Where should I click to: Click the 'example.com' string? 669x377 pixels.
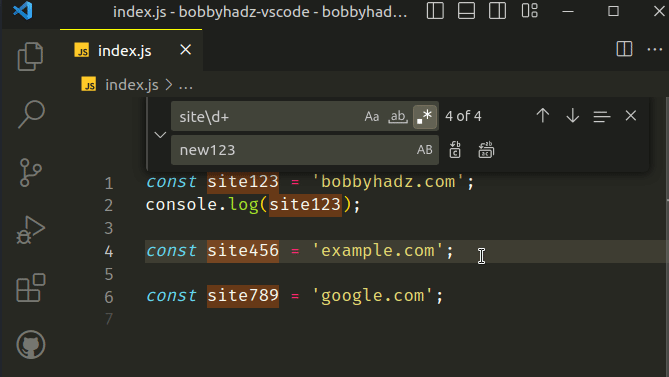tap(378, 251)
